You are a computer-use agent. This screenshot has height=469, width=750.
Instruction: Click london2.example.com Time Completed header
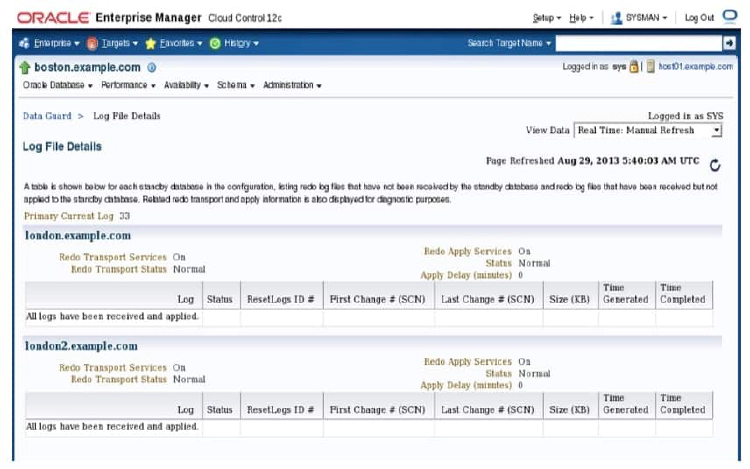point(683,404)
